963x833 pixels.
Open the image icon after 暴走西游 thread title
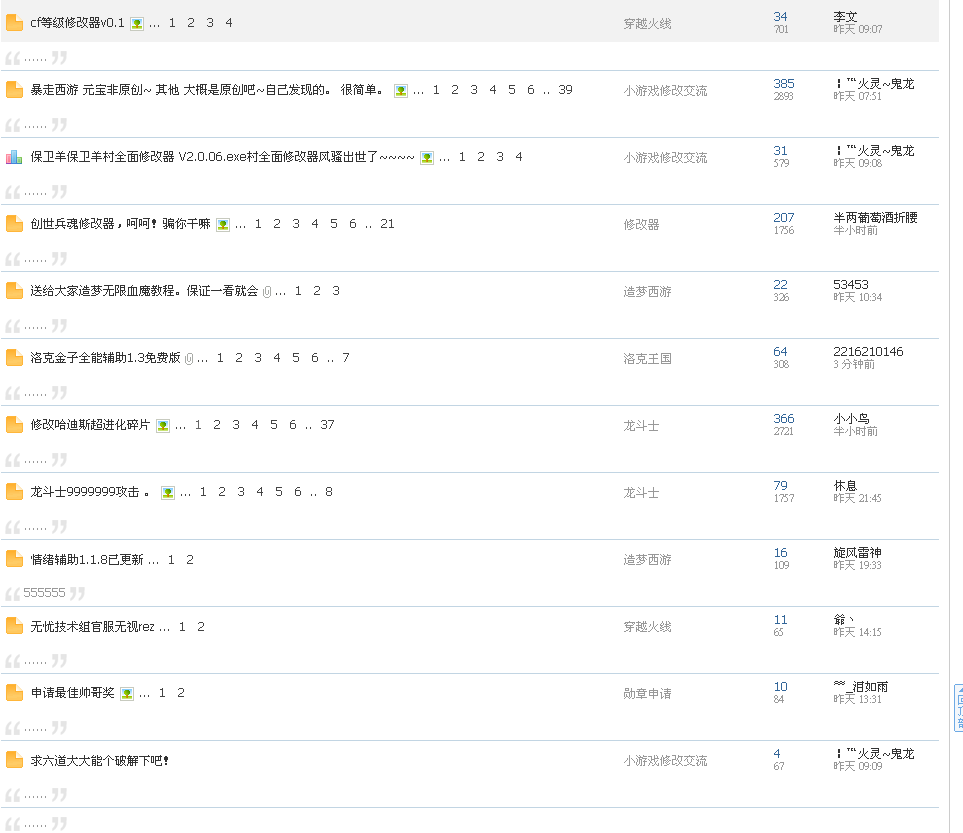[401, 91]
